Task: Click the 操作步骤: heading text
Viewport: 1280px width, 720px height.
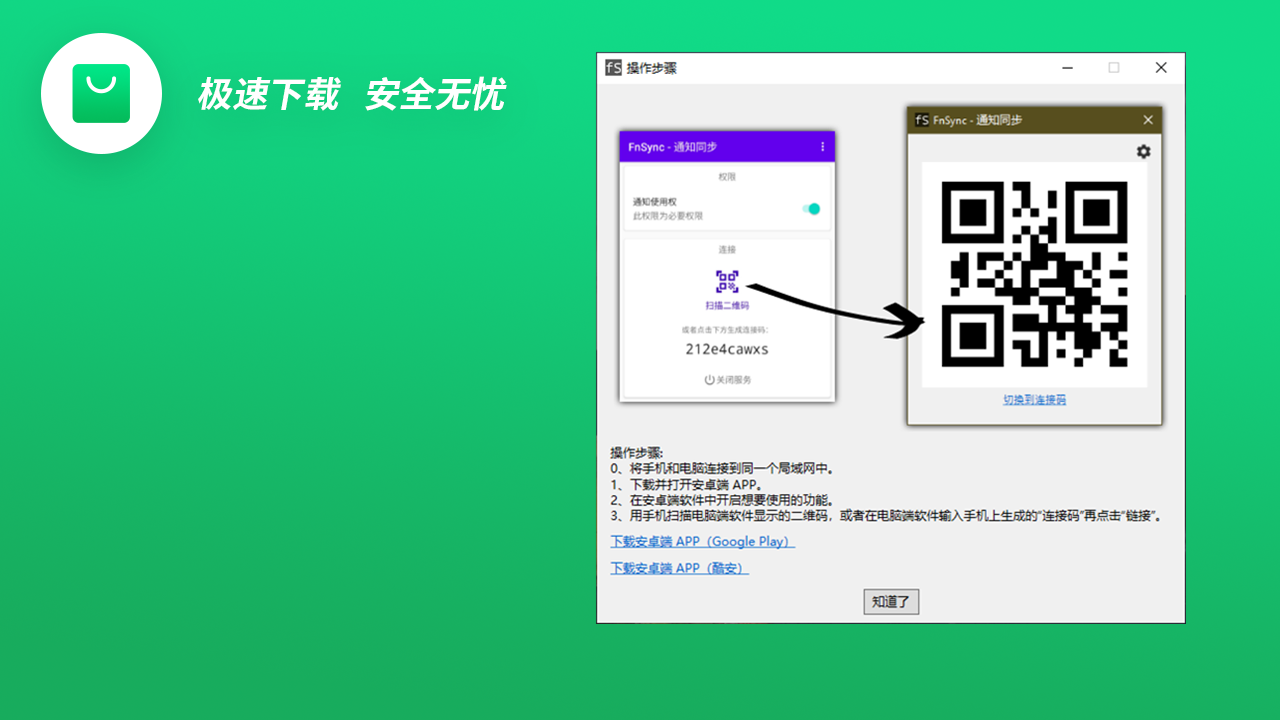Action: pyautogui.click(x=637, y=453)
